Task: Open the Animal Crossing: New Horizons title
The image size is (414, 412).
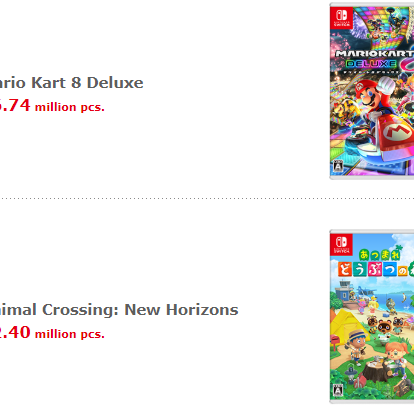Action: [x=119, y=310]
